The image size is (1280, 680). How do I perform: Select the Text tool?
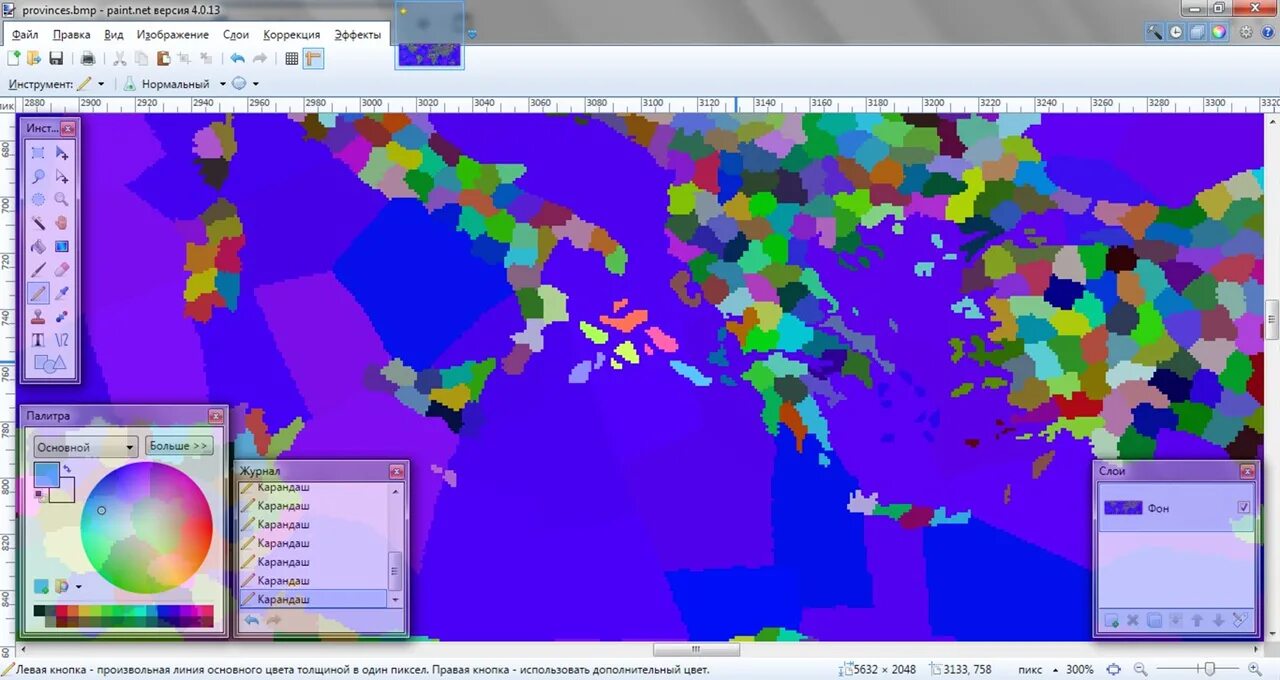pos(38,339)
